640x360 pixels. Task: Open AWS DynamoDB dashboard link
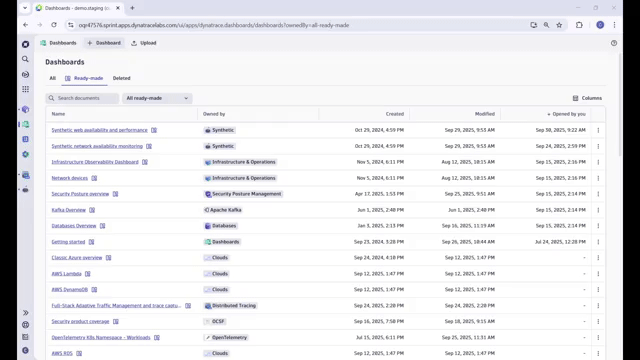(x=70, y=289)
